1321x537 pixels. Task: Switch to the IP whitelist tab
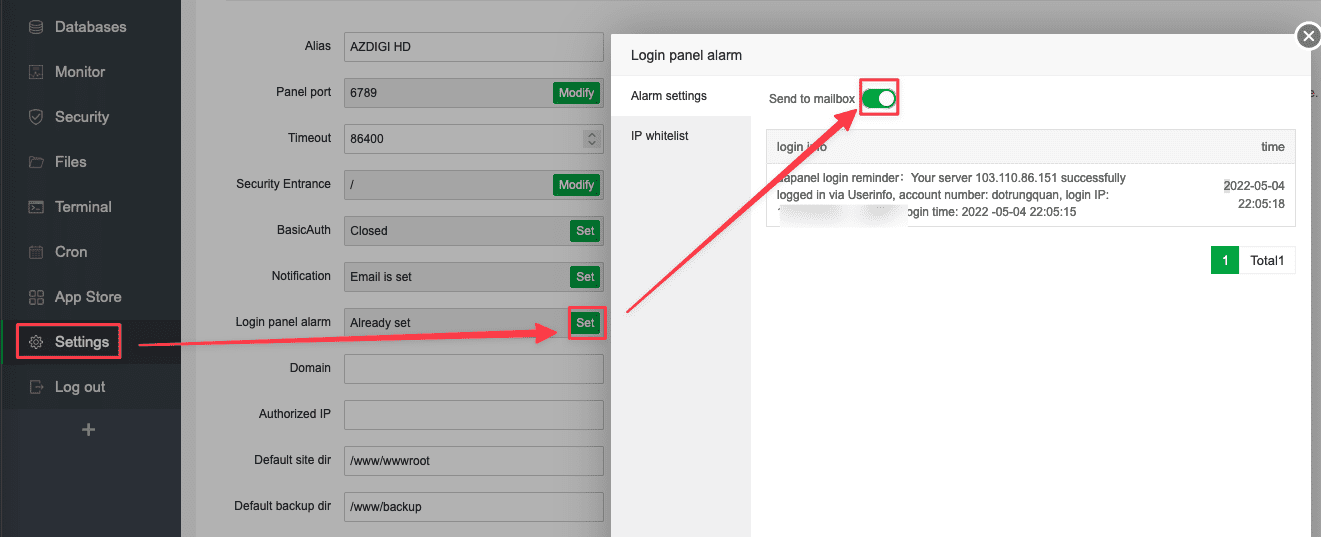point(659,136)
